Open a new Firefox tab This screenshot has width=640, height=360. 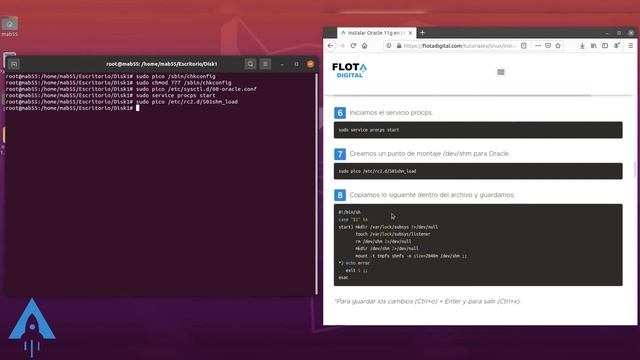(422, 33)
